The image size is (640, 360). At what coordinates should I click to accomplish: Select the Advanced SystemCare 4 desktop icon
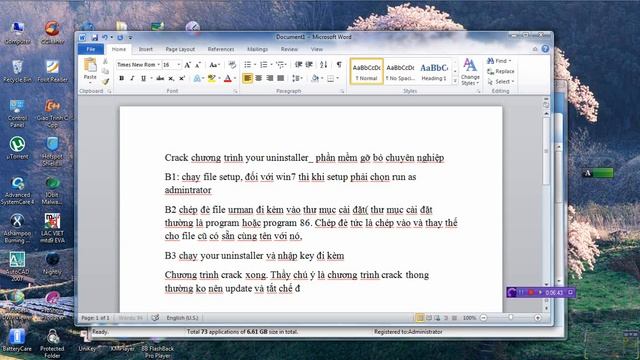tap(17, 191)
